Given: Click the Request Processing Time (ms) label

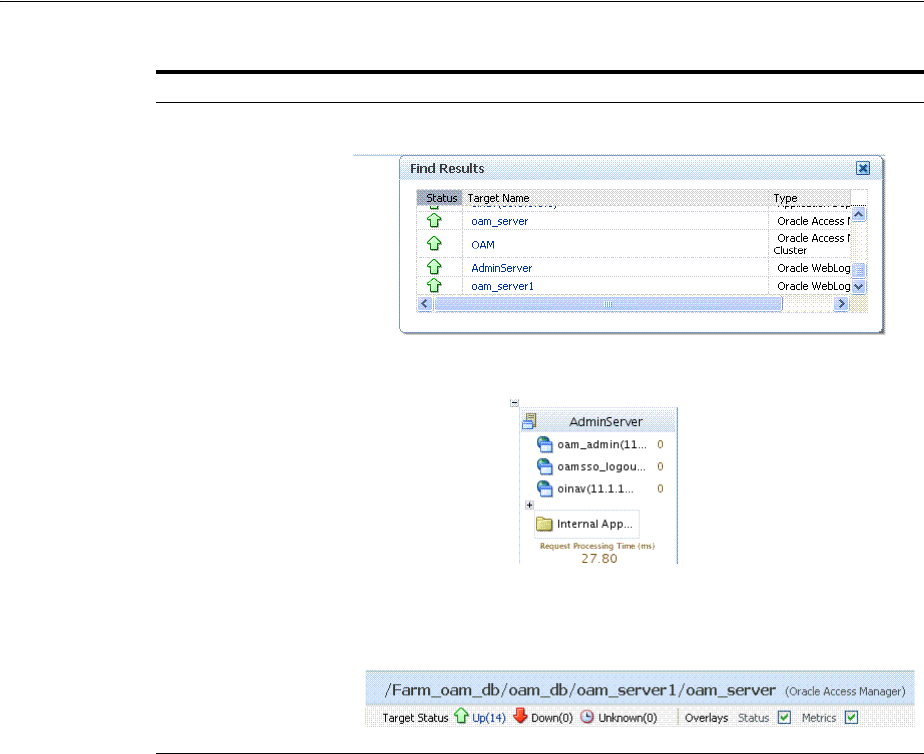Looking at the screenshot, I should [597, 546].
